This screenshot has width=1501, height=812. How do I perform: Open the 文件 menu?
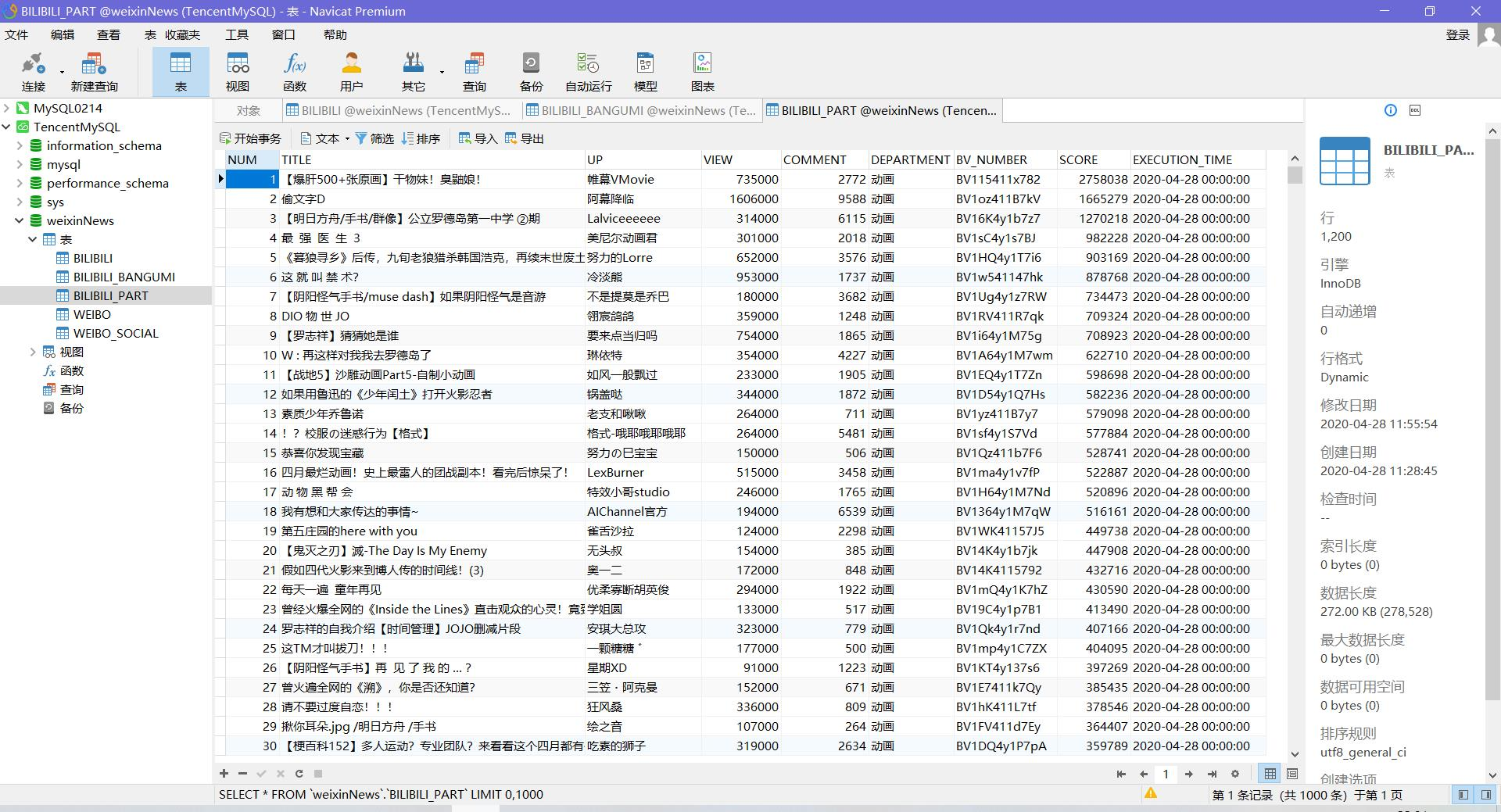pyautogui.click(x=16, y=34)
